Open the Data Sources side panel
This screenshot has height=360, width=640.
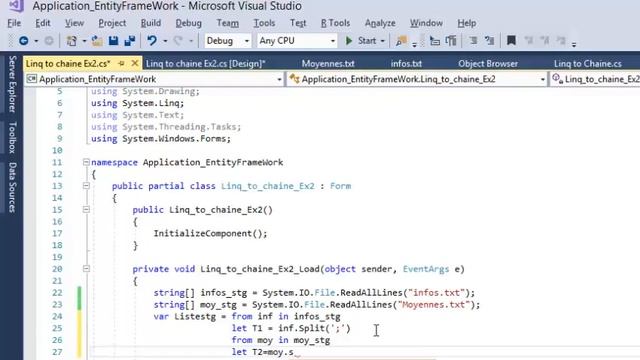12,187
